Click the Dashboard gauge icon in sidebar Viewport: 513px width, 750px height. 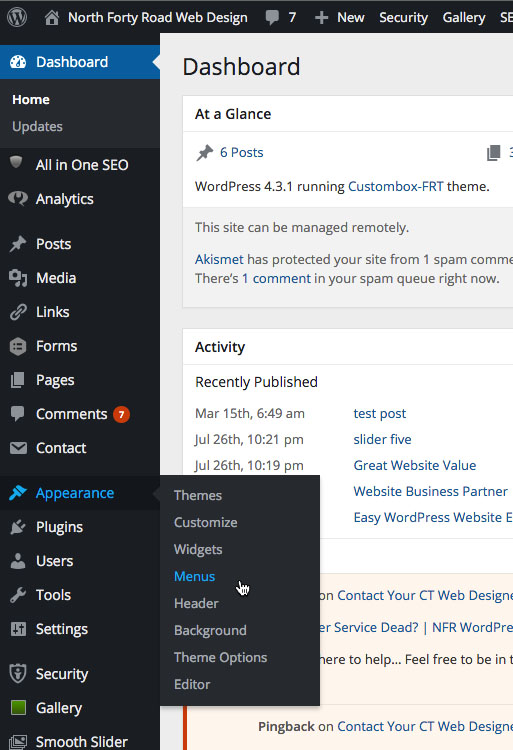[18, 62]
